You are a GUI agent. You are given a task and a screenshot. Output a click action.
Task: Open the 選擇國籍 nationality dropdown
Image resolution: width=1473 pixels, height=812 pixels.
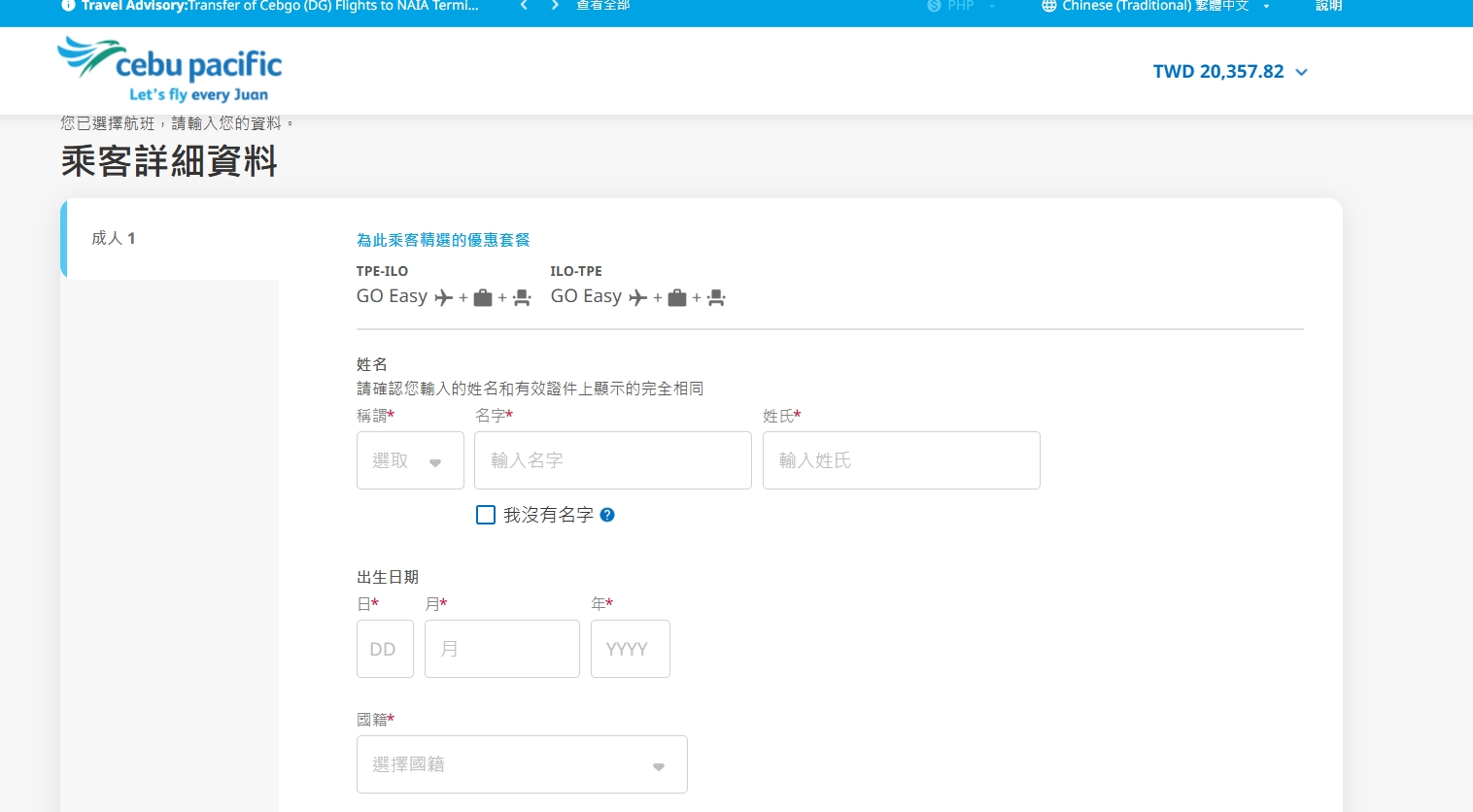[522, 764]
